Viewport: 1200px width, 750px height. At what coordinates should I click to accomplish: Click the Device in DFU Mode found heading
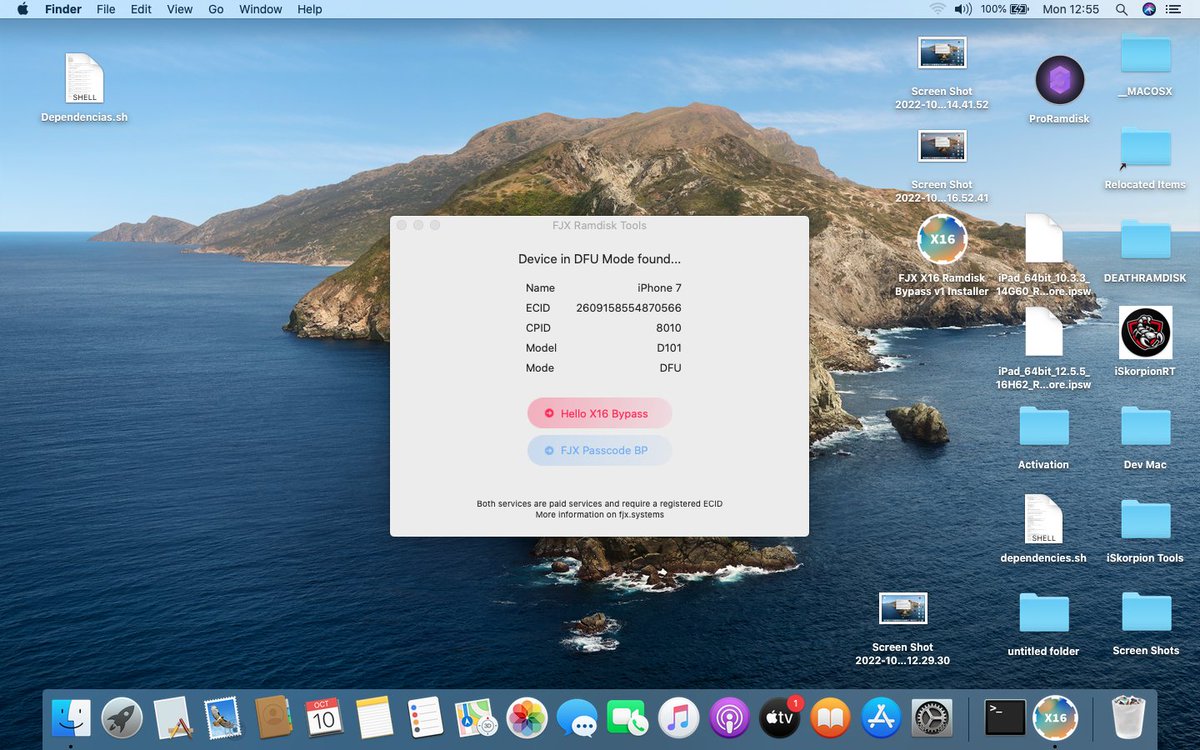click(600, 259)
